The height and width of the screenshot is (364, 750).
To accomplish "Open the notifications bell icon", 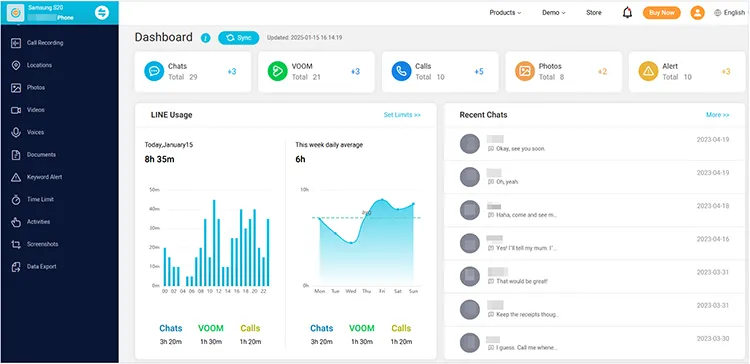I will click(x=627, y=13).
